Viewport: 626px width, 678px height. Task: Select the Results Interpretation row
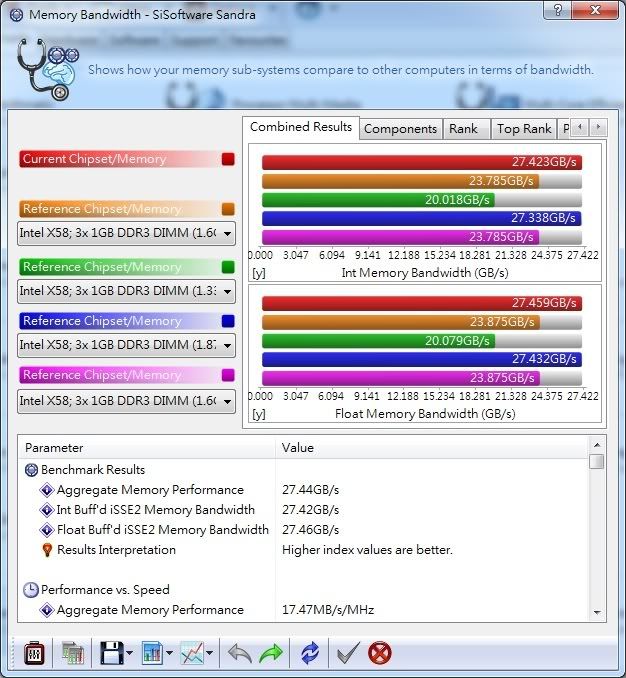click(303, 550)
